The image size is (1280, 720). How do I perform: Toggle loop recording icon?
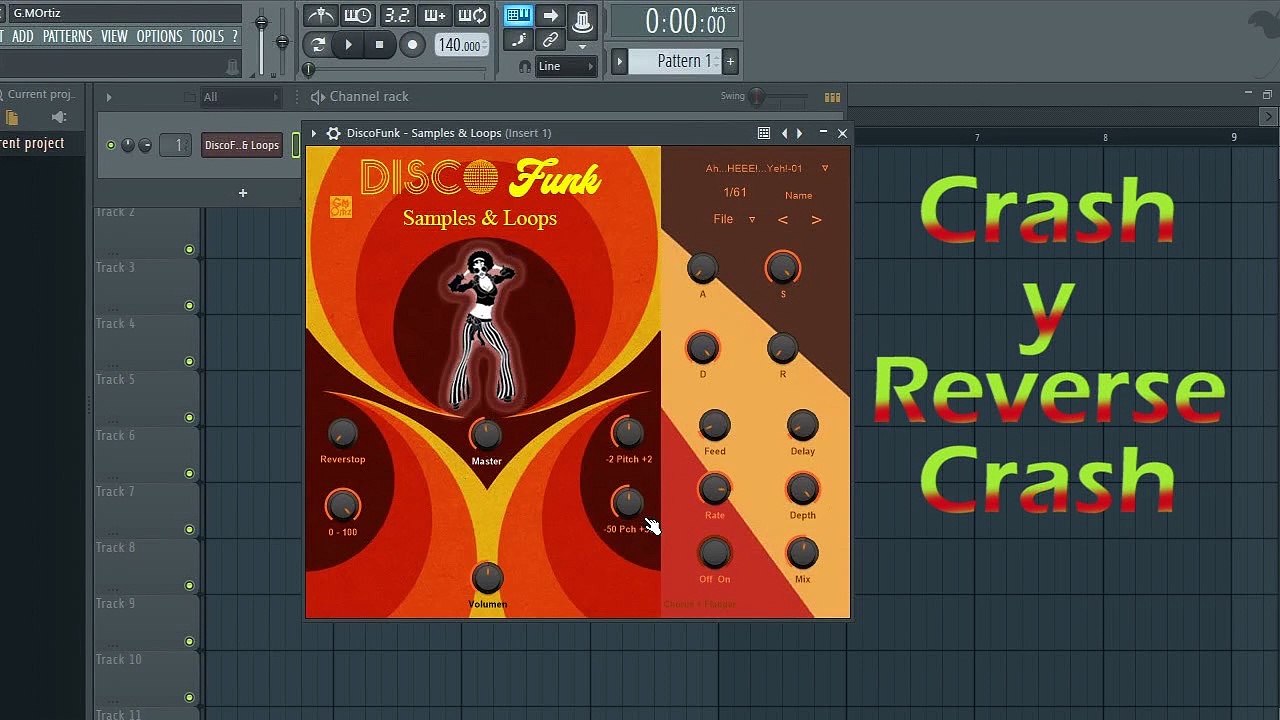tap(472, 15)
